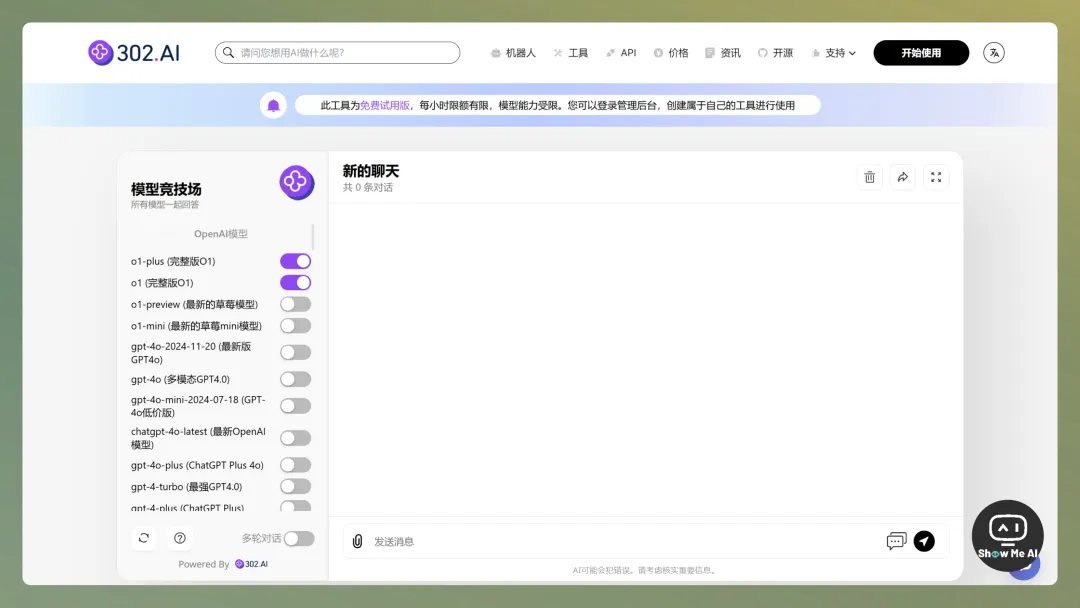Click the refresh icon below model list
The width and height of the screenshot is (1080, 608).
(x=144, y=538)
